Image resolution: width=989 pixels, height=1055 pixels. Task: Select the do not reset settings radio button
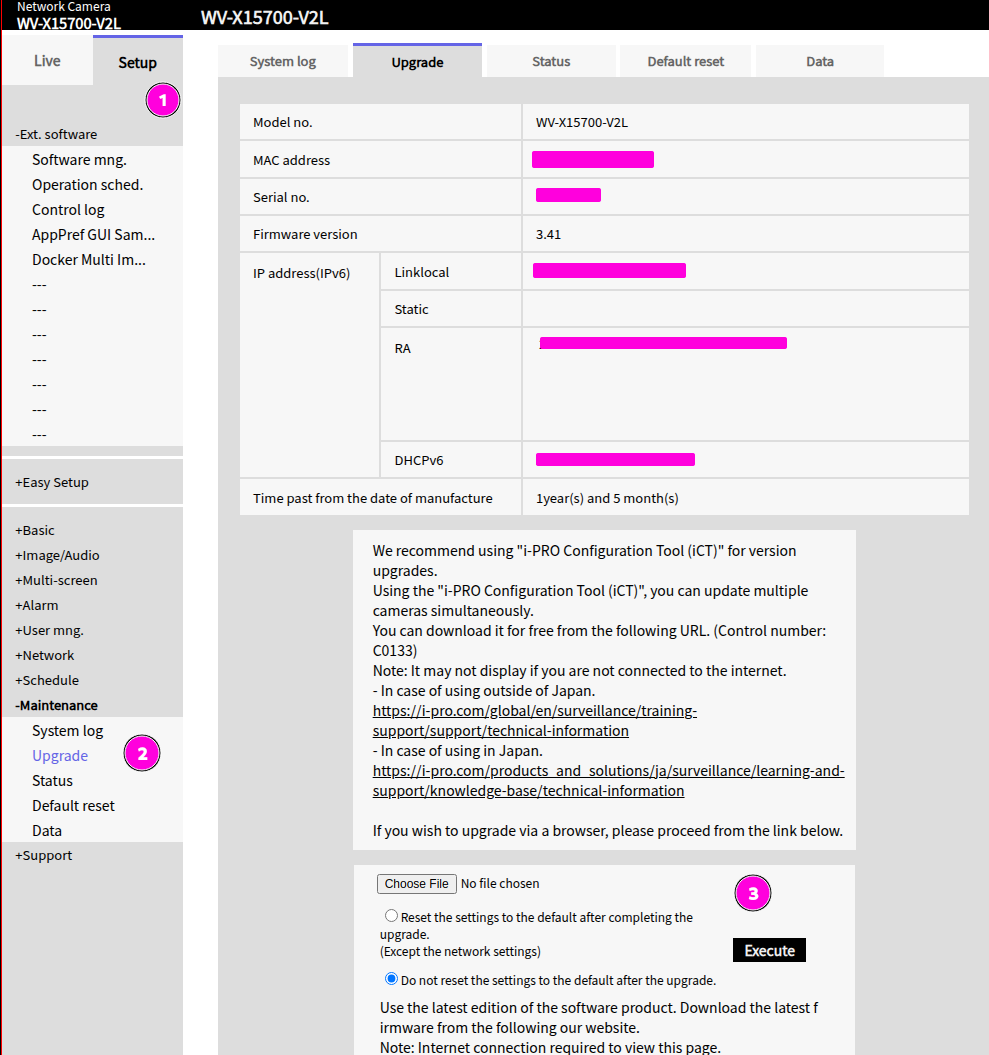[x=391, y=979]
